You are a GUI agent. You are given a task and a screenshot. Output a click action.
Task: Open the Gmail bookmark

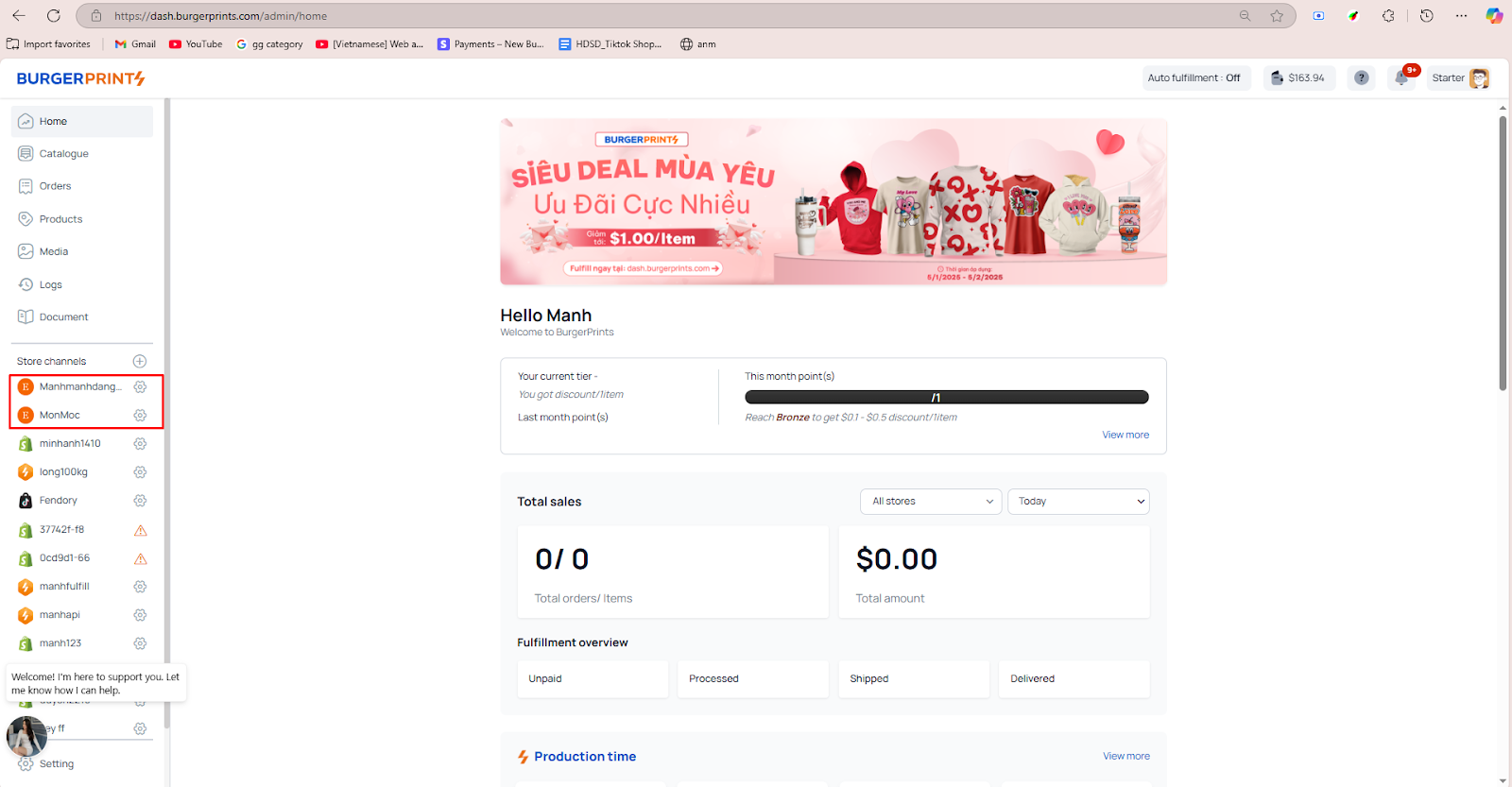[x=135, y=43]
